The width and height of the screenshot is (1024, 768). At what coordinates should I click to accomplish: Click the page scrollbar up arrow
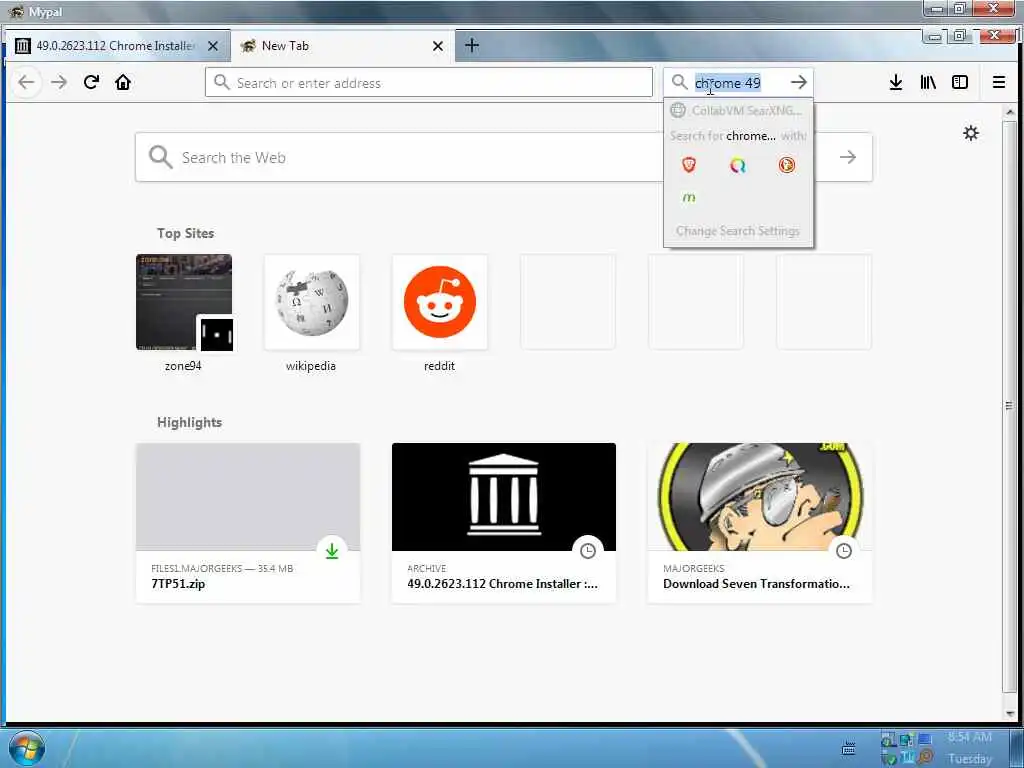coord(1010,112)
